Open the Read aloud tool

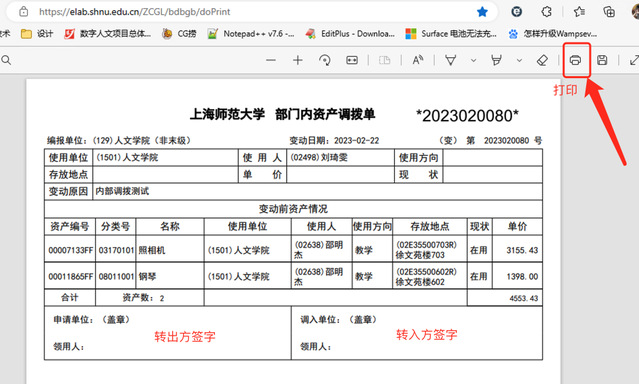pyautogui.click(x=418, y=60)
